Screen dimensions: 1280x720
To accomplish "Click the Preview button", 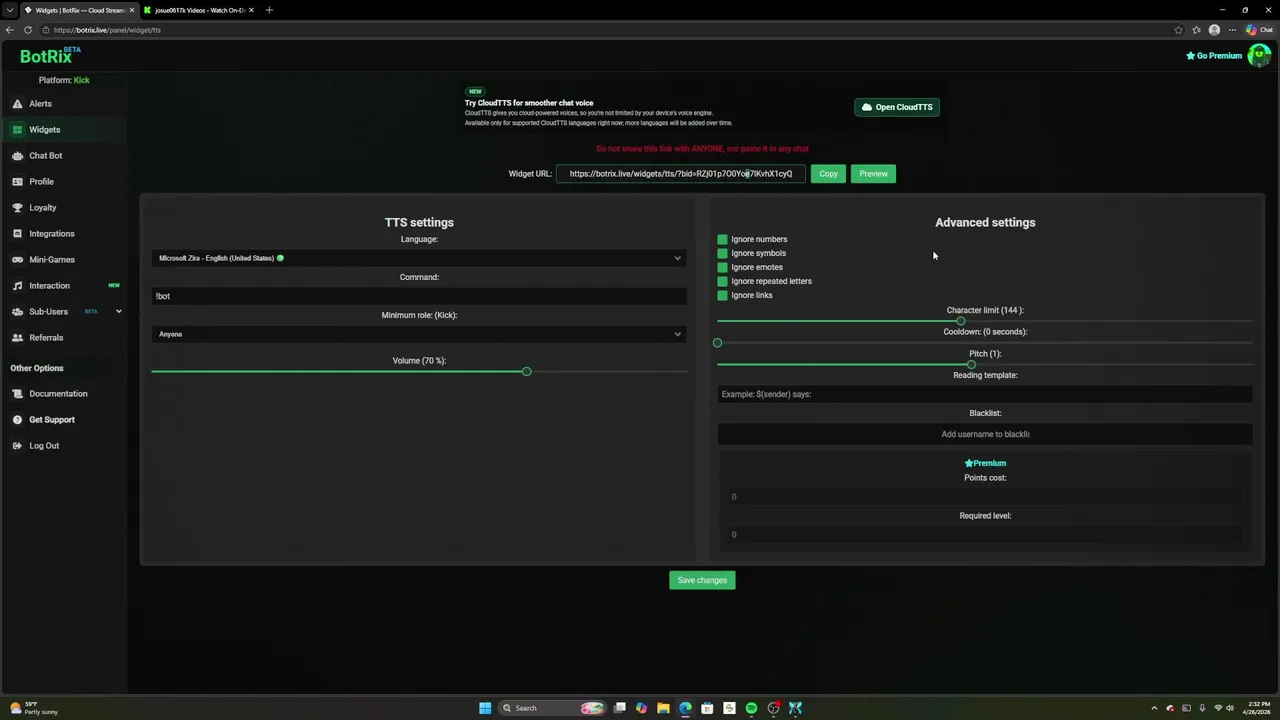I will click(873, 174).
